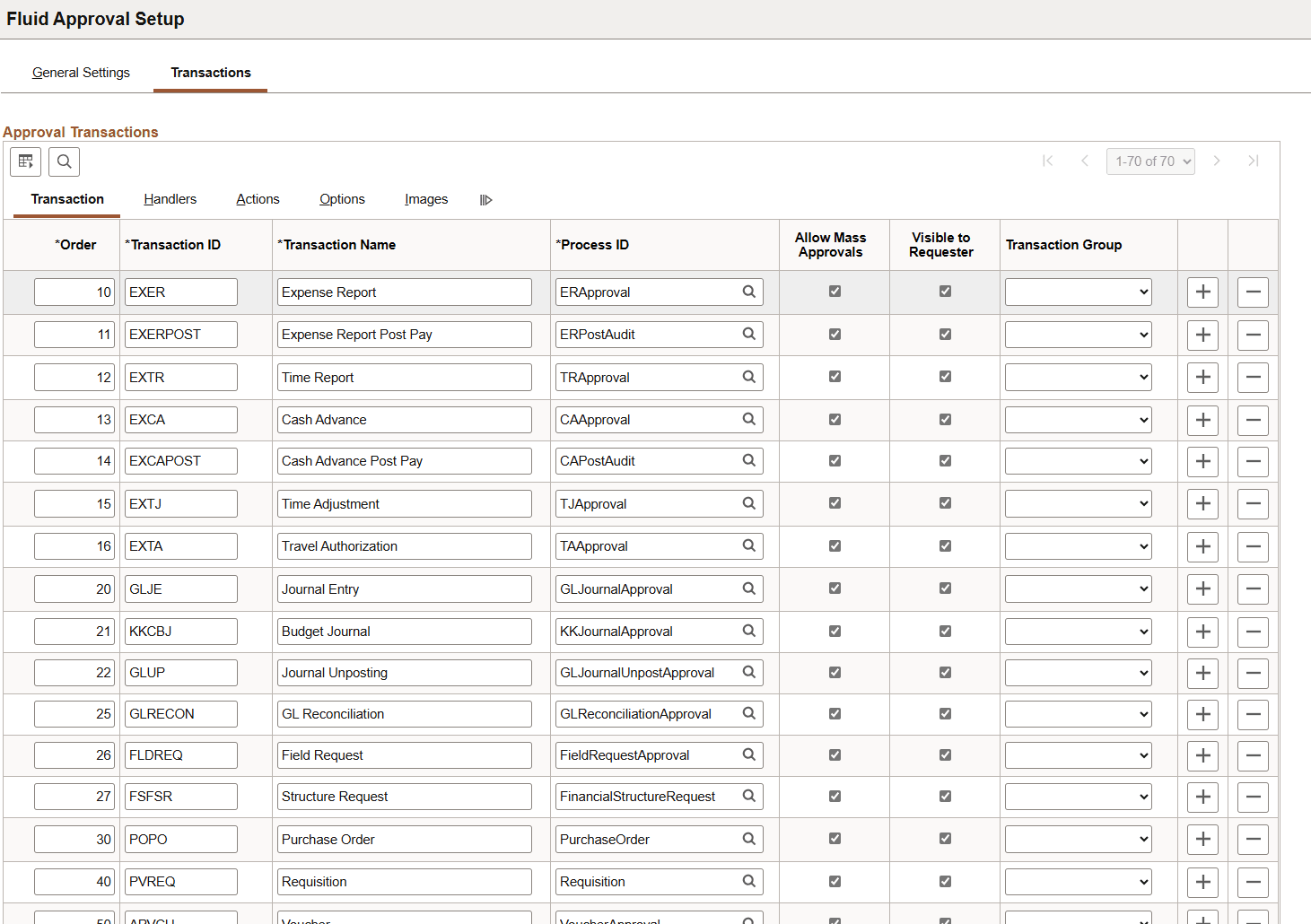Click the next-page arrow in the grid header
The image size is (1311, 924).
(x=1217, y=161)
